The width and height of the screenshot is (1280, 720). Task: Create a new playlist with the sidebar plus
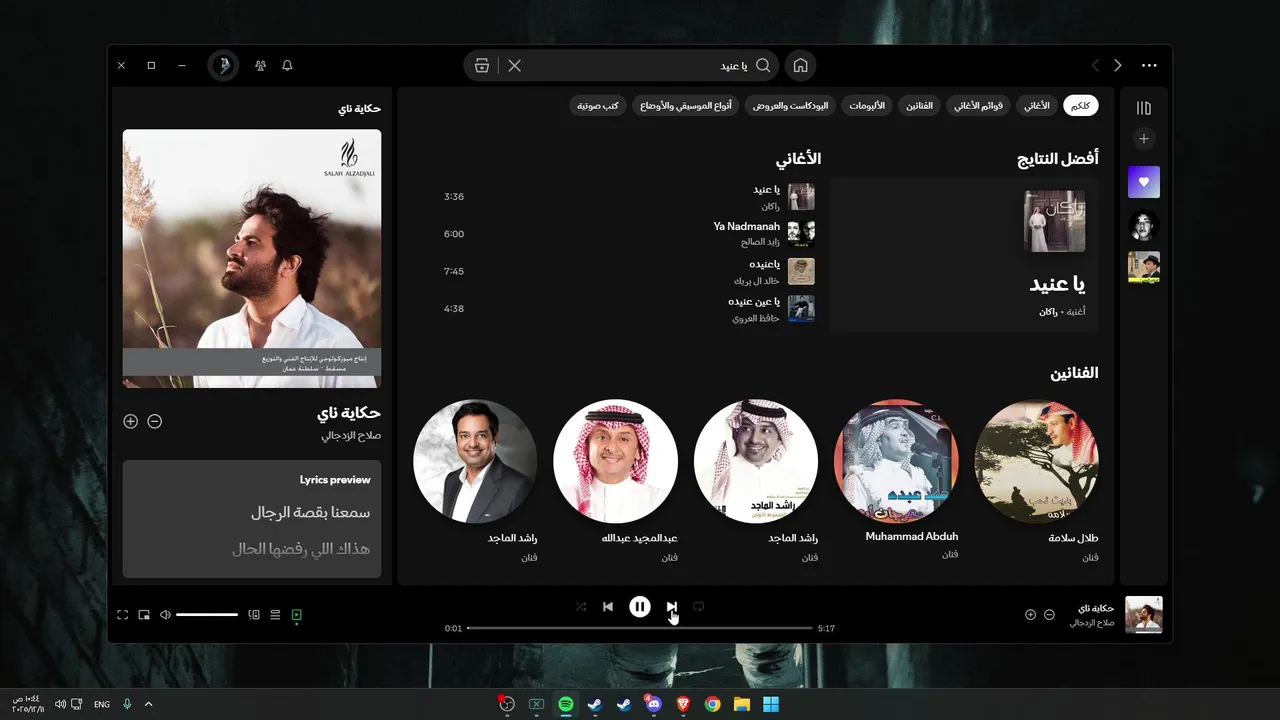point(1144,138)
